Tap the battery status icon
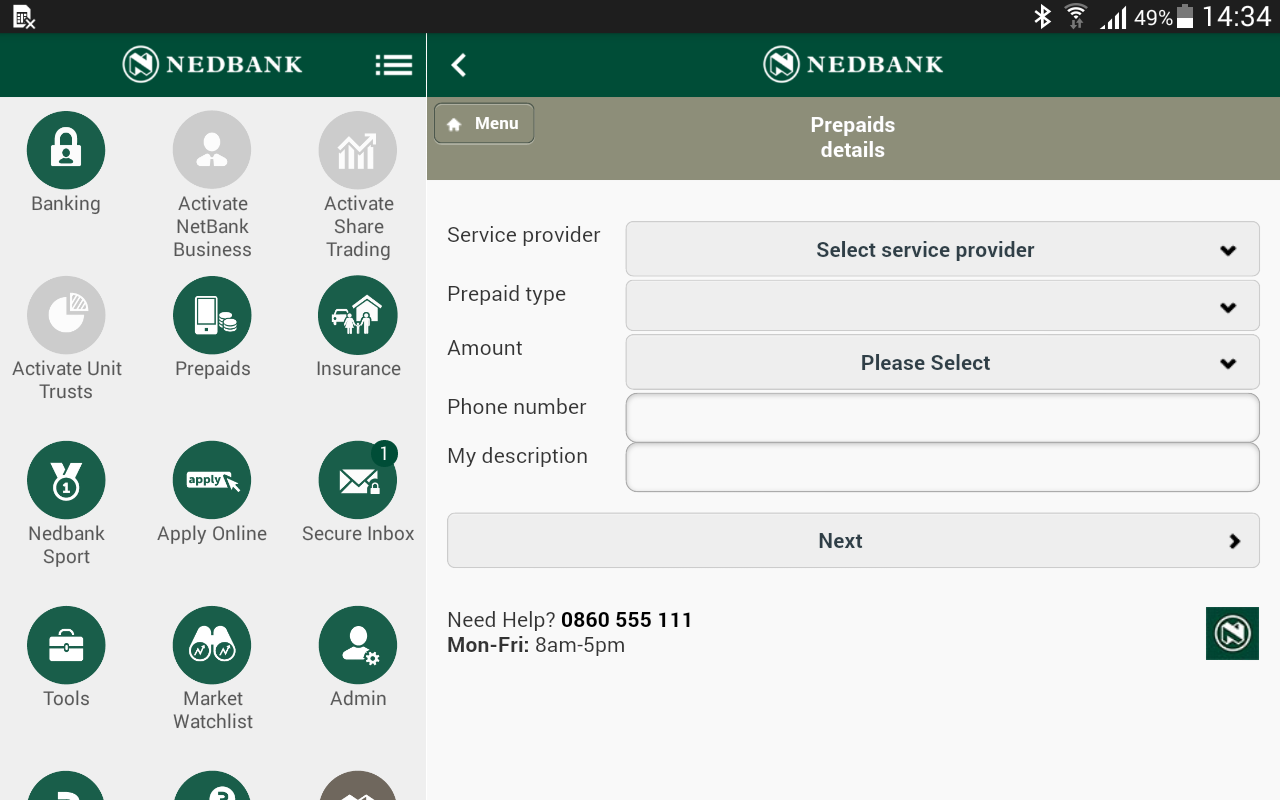The image size is (1280, 800). [x=1185, y=17]
